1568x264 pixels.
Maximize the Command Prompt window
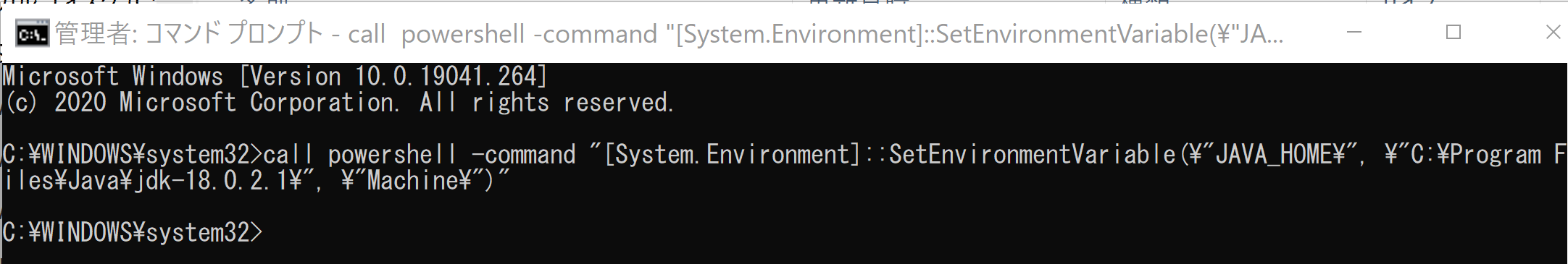(x=1454, y=32)
